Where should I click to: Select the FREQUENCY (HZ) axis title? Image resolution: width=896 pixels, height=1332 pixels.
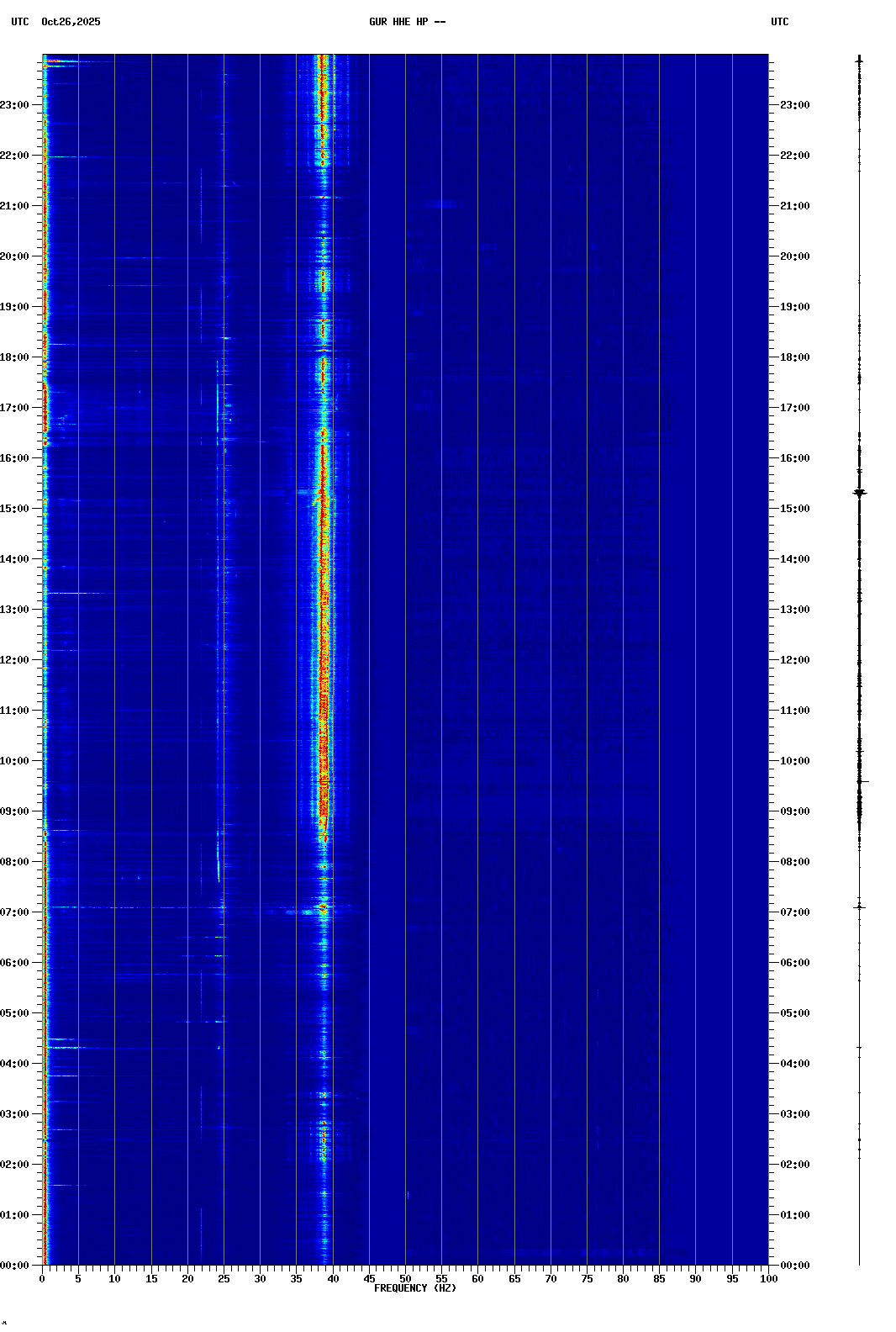pyautogui.click(x=414, y=1288)
